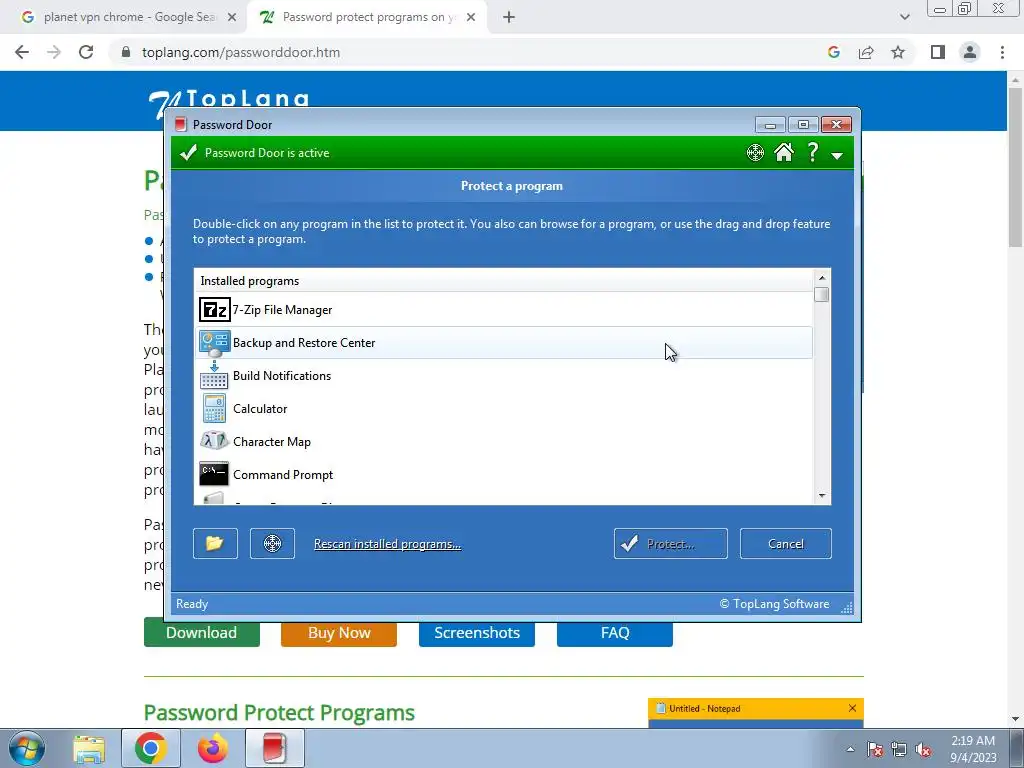
Task: Click the 'Backup and Restore Center' text
Action: coord(304,343)
